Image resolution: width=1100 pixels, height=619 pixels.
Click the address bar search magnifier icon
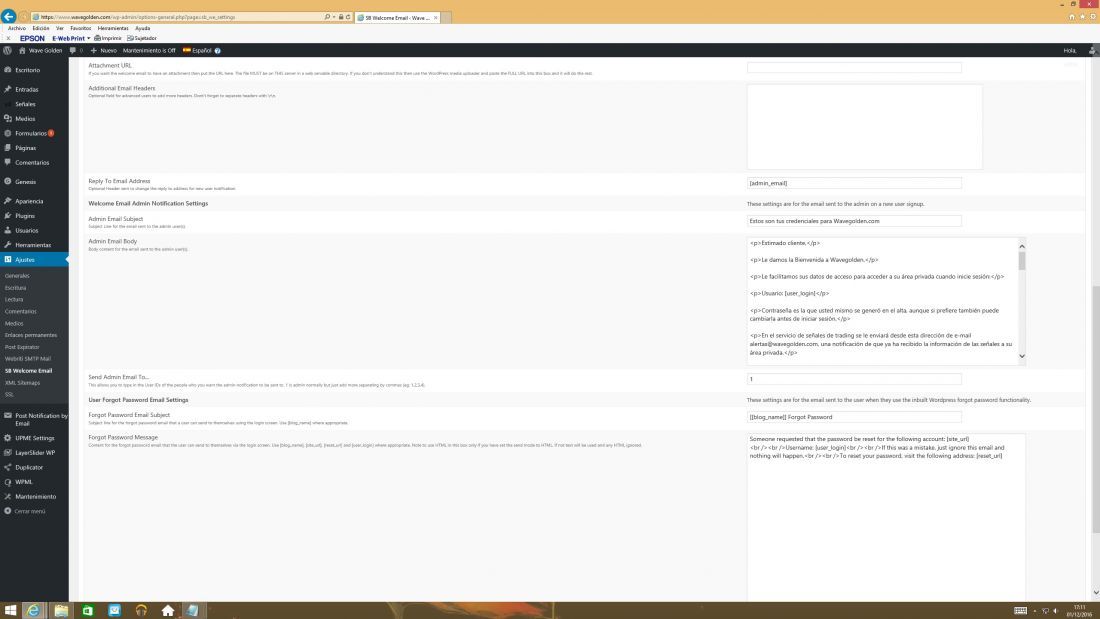327,17
